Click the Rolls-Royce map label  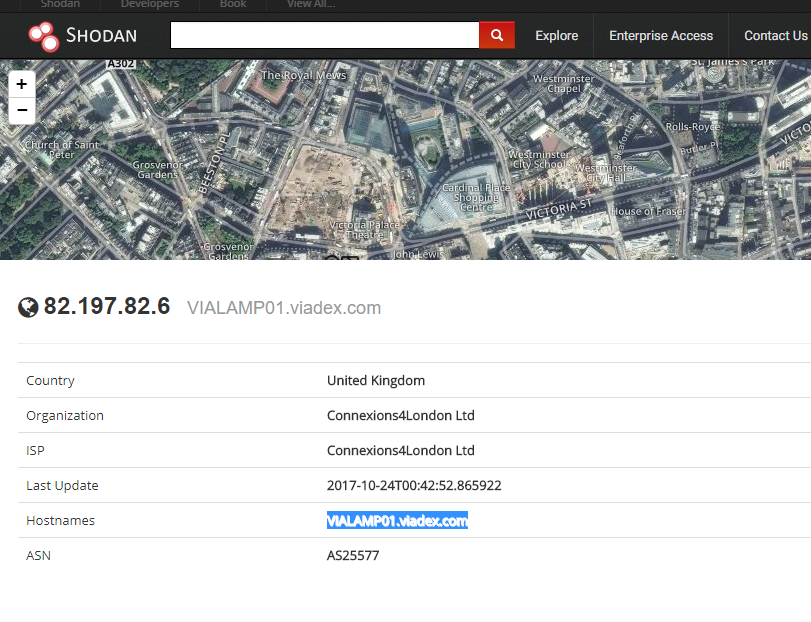[693, 127]
